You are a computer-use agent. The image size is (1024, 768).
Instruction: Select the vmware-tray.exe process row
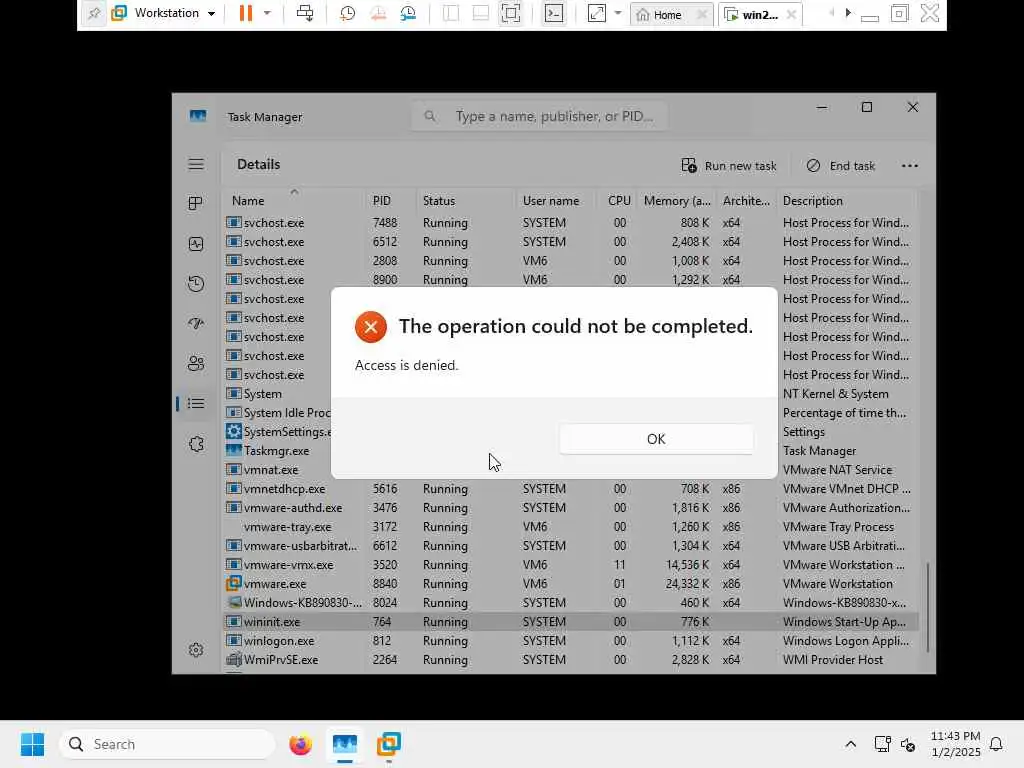click(x=571, y=526)
